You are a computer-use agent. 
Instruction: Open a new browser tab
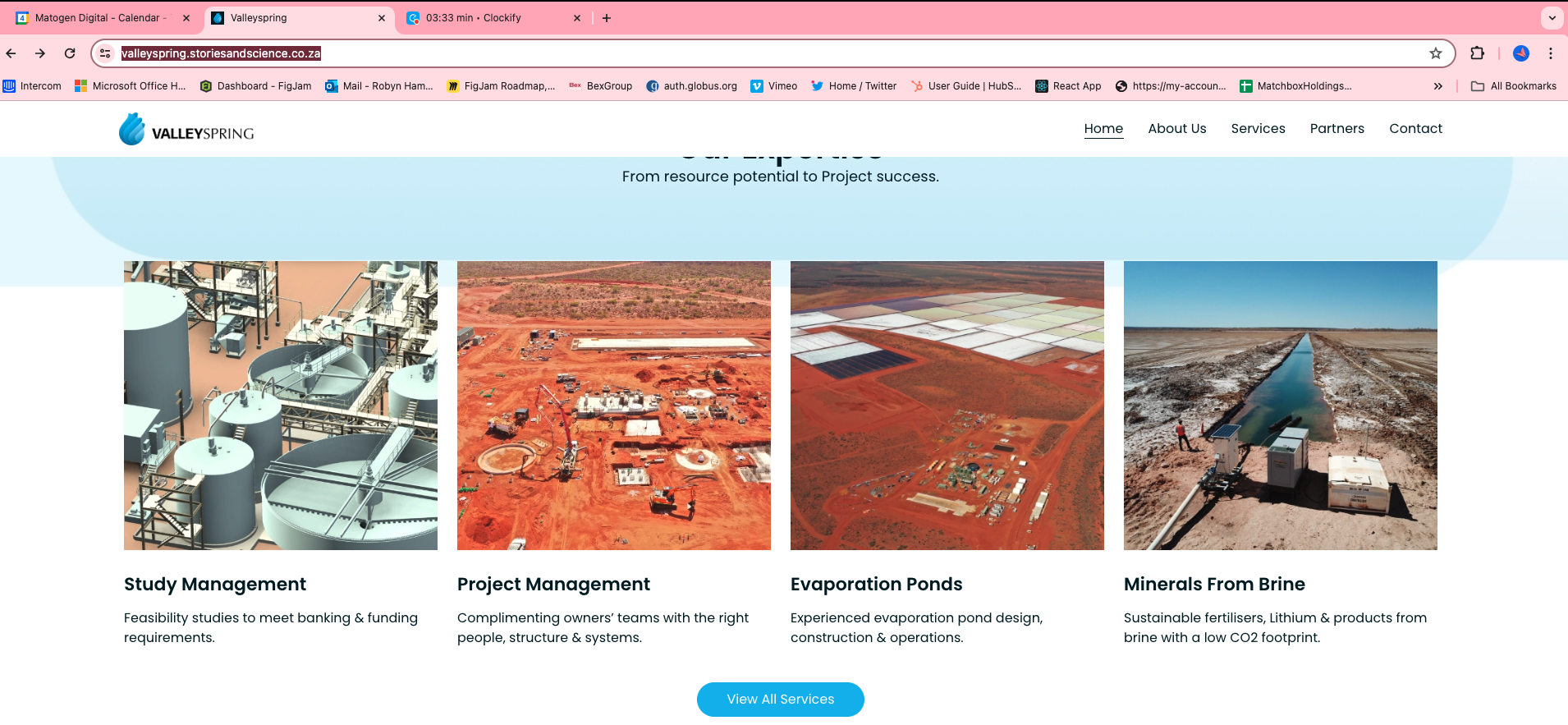tap(607, 18)
